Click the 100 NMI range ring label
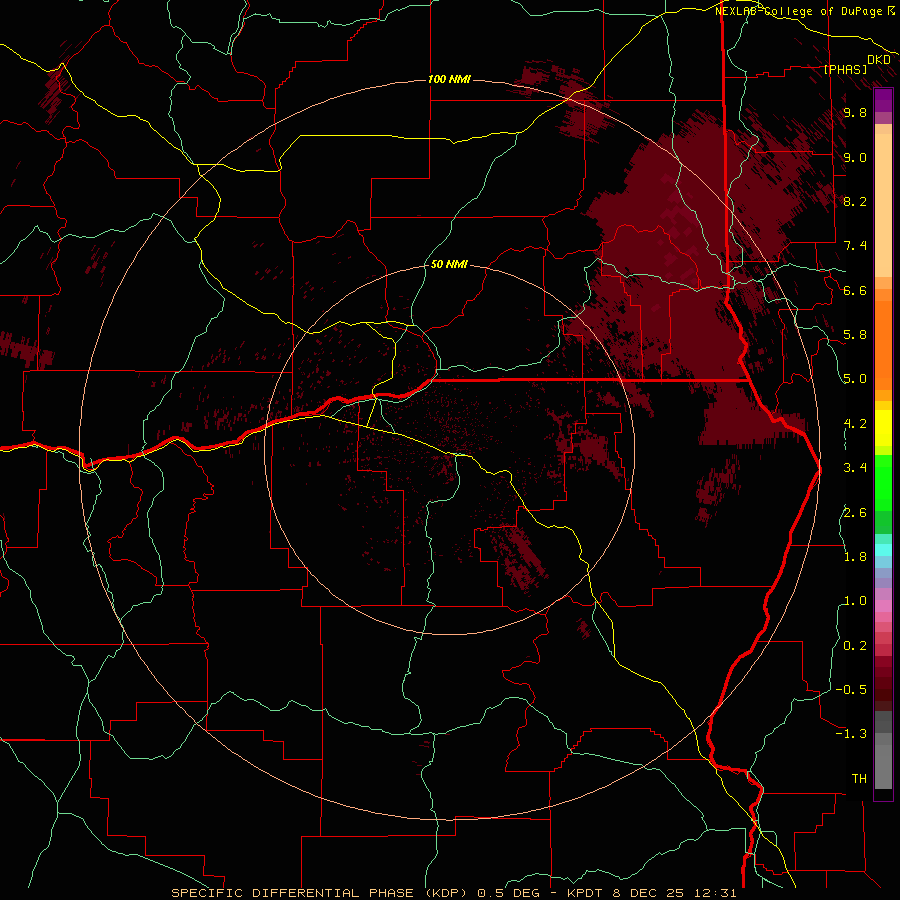Image resolution: width=900 pixels, height=900 pixels. [449, 79]
